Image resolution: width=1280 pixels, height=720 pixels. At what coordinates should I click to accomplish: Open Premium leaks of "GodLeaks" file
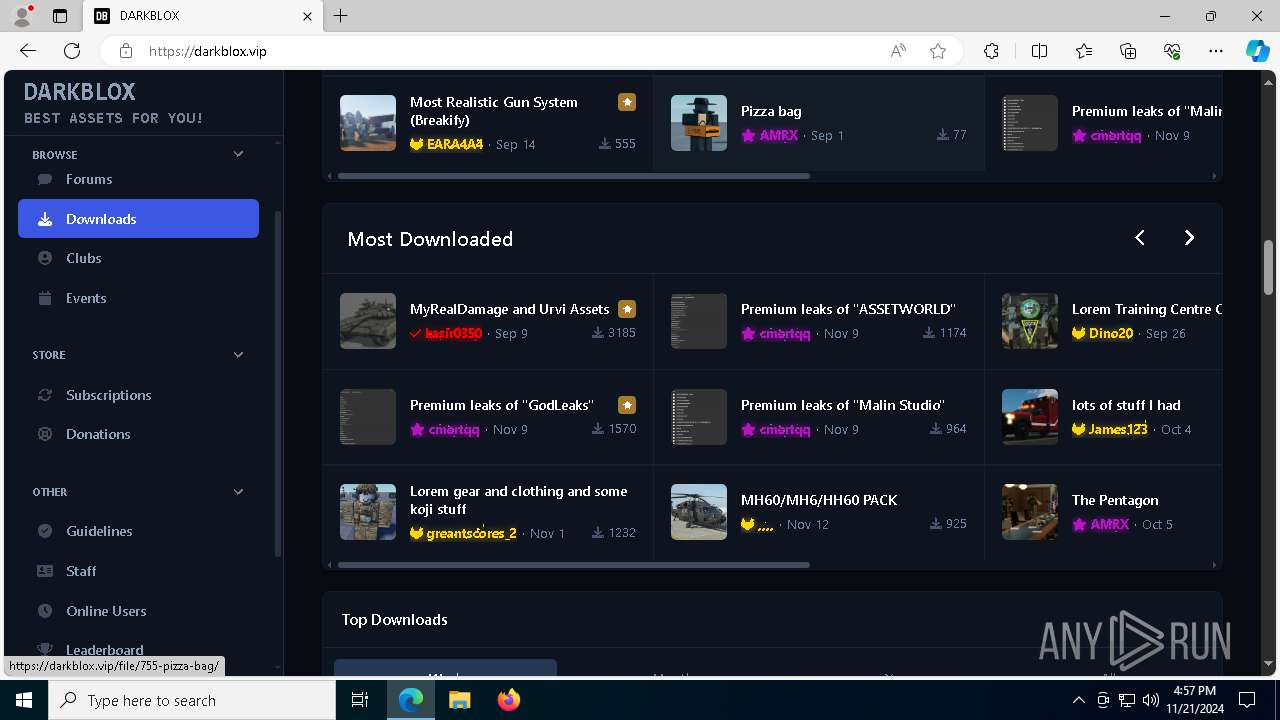(x=502, y=405)
